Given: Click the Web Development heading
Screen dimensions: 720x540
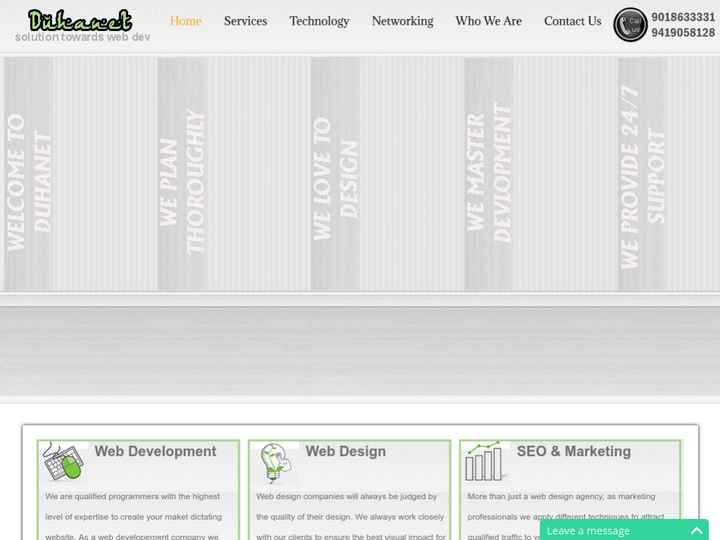Looking at the screenshot, I should [155, 452].
